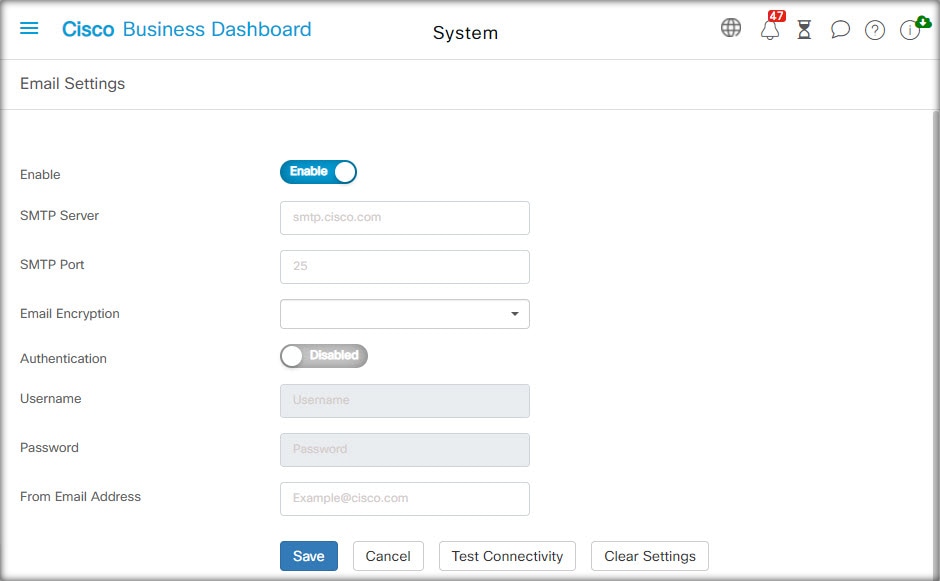The image size is (940, 581).
Task: Click the Test Connectivity button
Action: coord(507,556)
